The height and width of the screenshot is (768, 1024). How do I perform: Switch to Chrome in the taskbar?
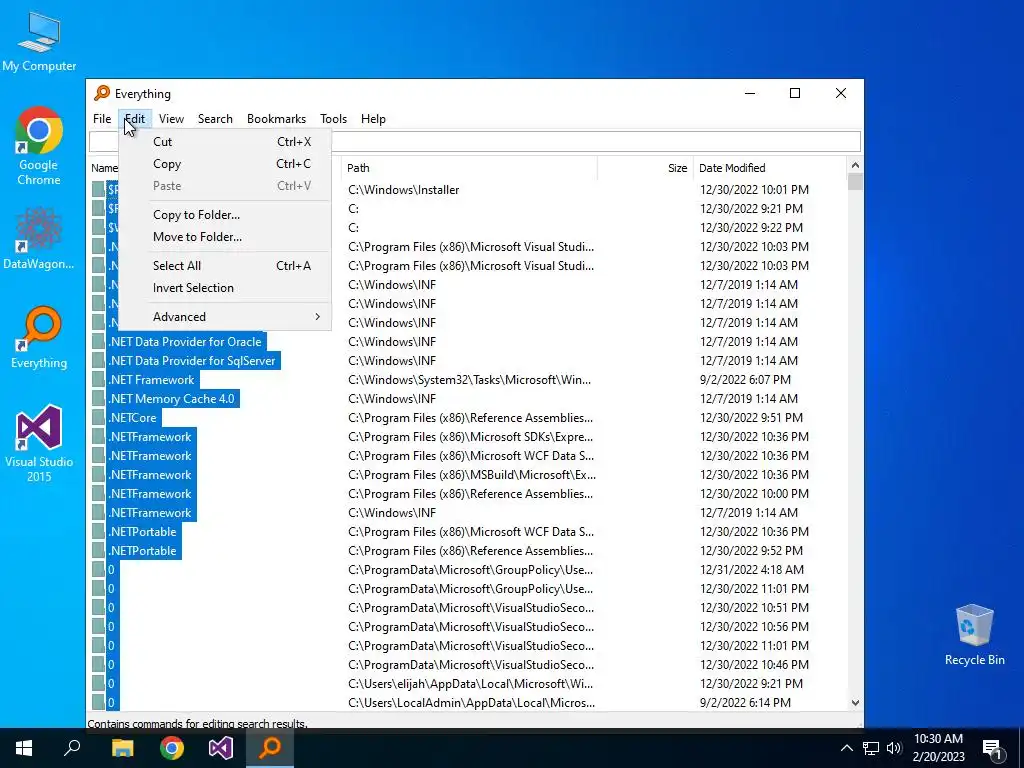172,748
